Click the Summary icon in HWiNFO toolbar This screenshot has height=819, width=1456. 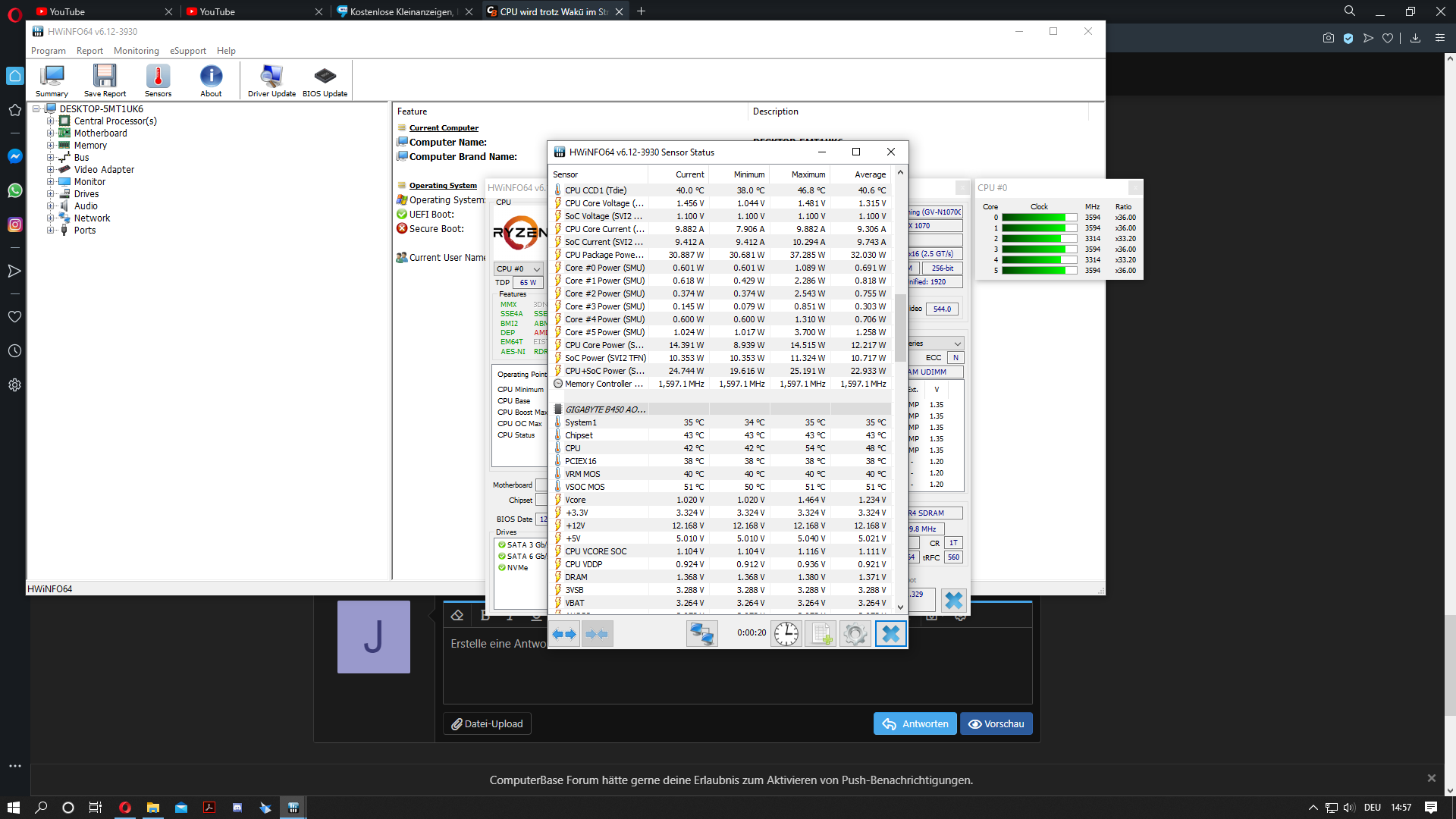pos(52,80)
